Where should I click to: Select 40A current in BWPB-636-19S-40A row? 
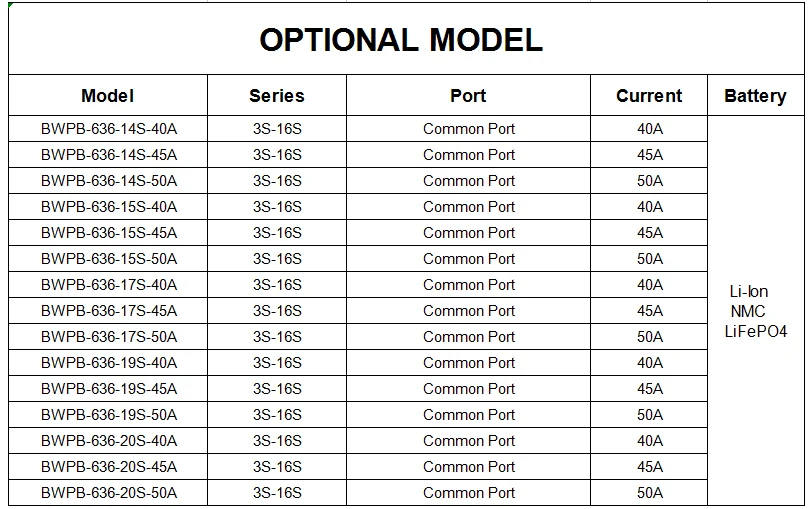pyautogui.click(x=650, y=363)
